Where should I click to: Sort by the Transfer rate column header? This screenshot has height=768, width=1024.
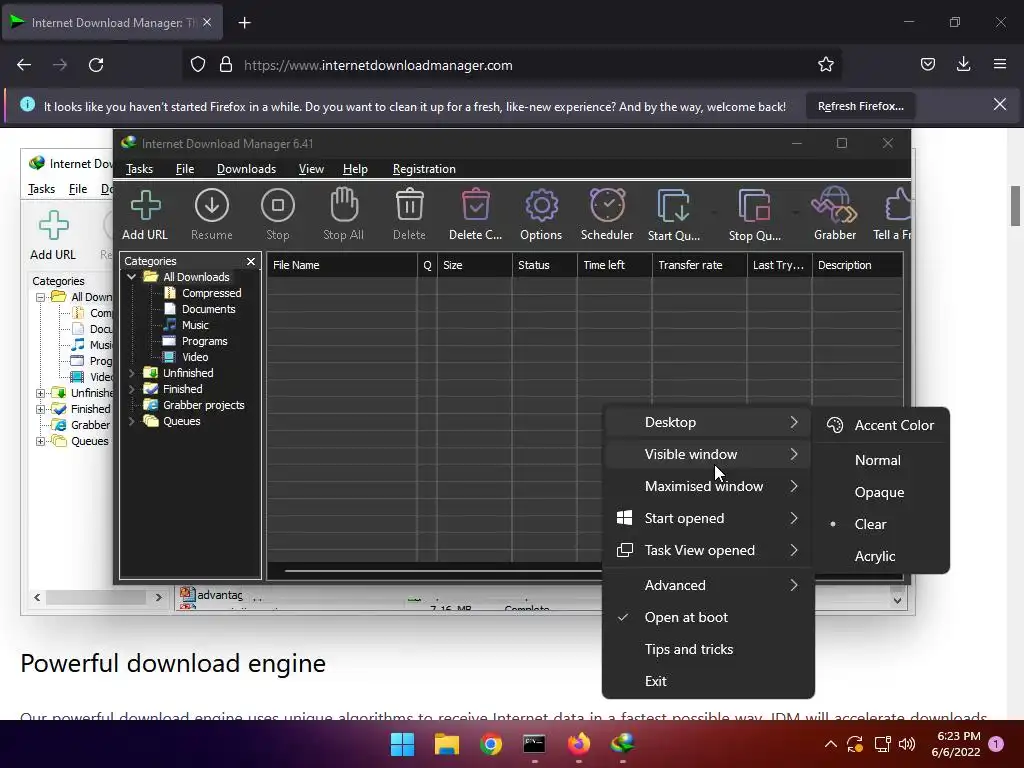click(x=699, y=265)
